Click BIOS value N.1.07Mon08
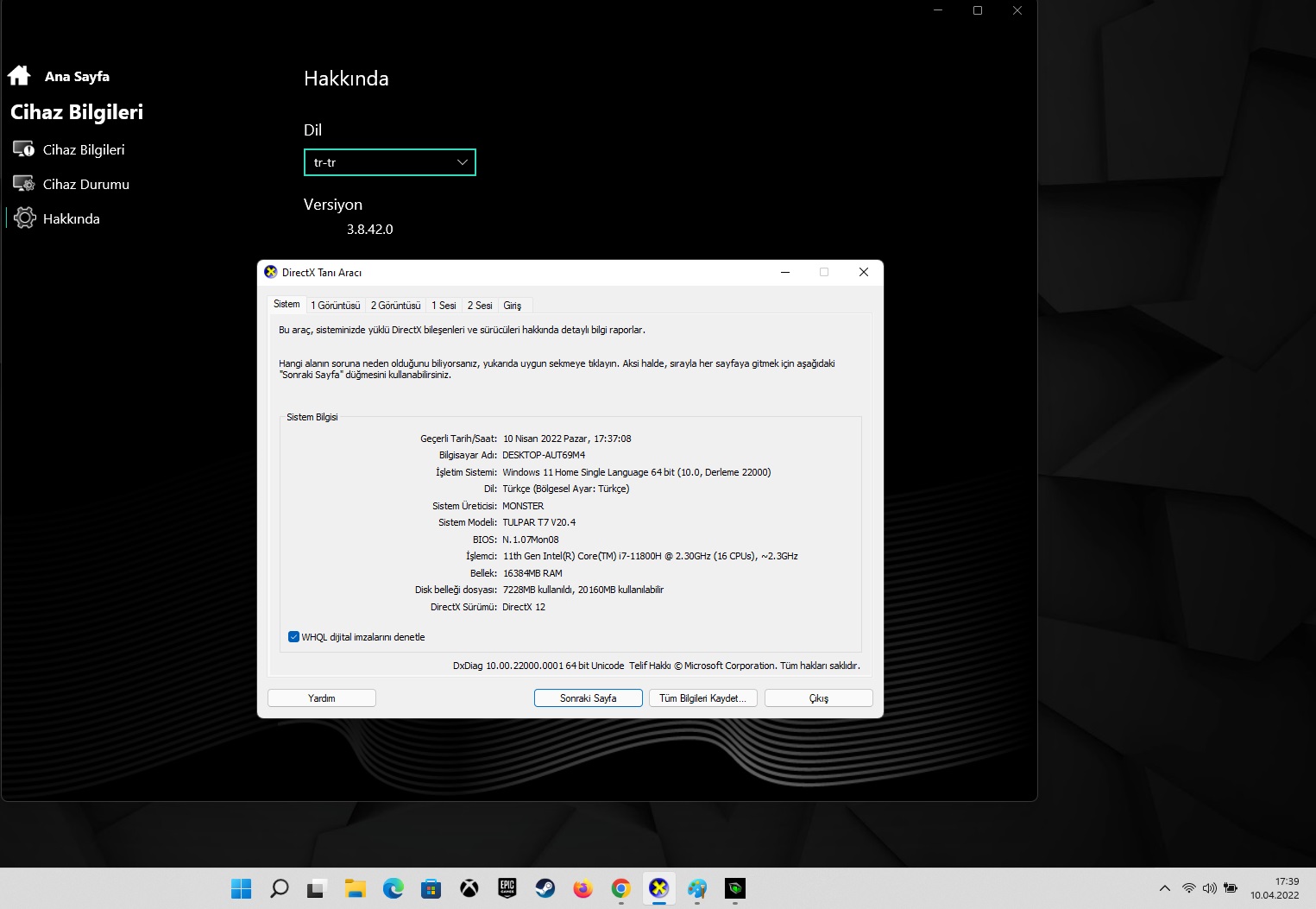Viewport: 1316px width, 909px height. tap(531, 540)
